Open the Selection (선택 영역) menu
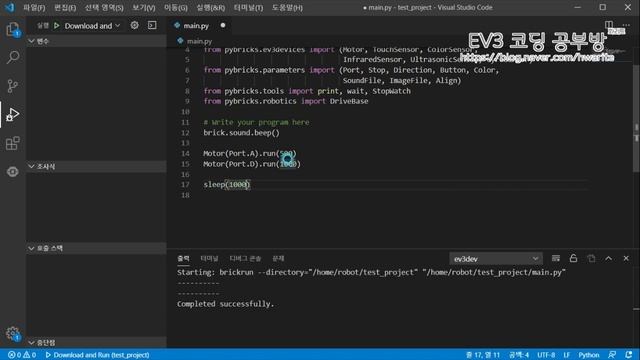Screen dimensions: 640x360 [x=104, y=7]
